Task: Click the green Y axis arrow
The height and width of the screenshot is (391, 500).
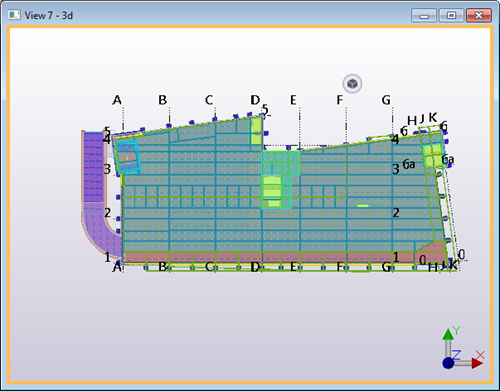Action: (448, 334)
